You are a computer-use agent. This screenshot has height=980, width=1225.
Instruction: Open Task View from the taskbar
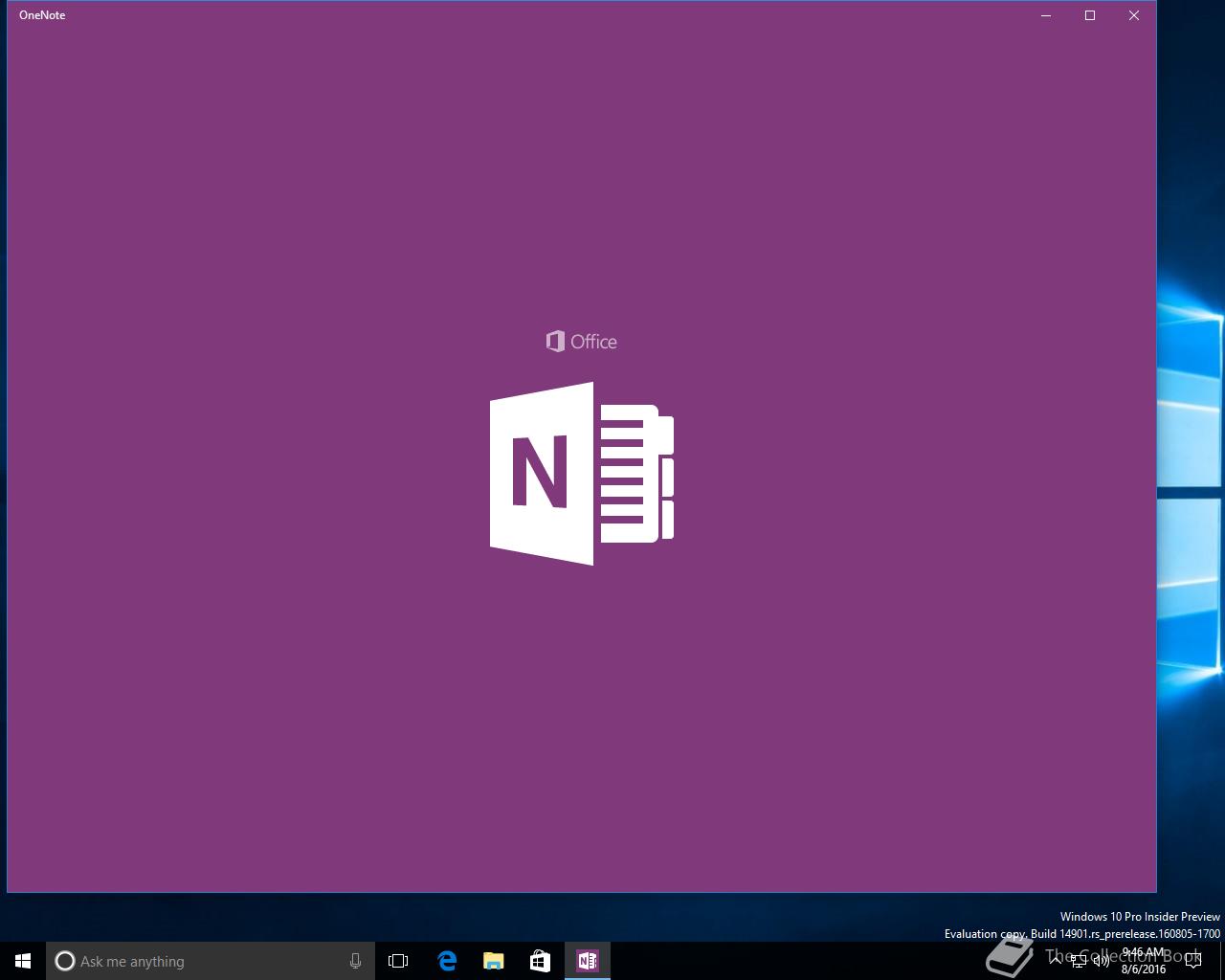[398, 961]
